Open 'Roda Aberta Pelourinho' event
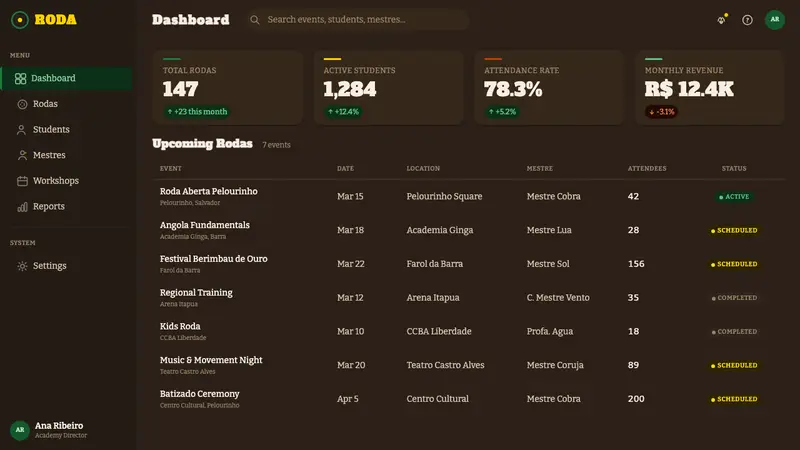This screenshot has height=450, width=800. click(209, 191)
